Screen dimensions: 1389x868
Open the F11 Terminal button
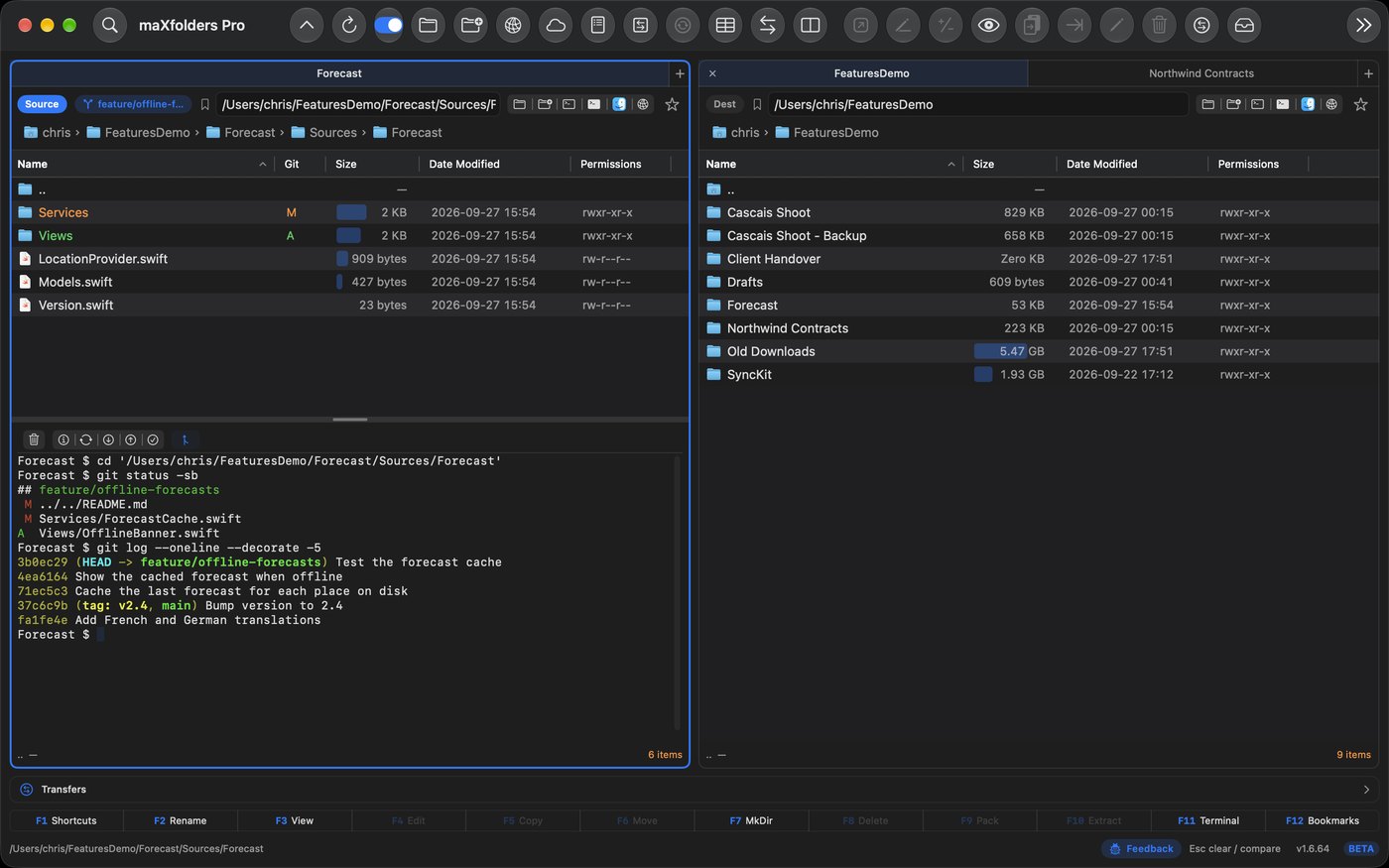click(x=1207, y=820)
